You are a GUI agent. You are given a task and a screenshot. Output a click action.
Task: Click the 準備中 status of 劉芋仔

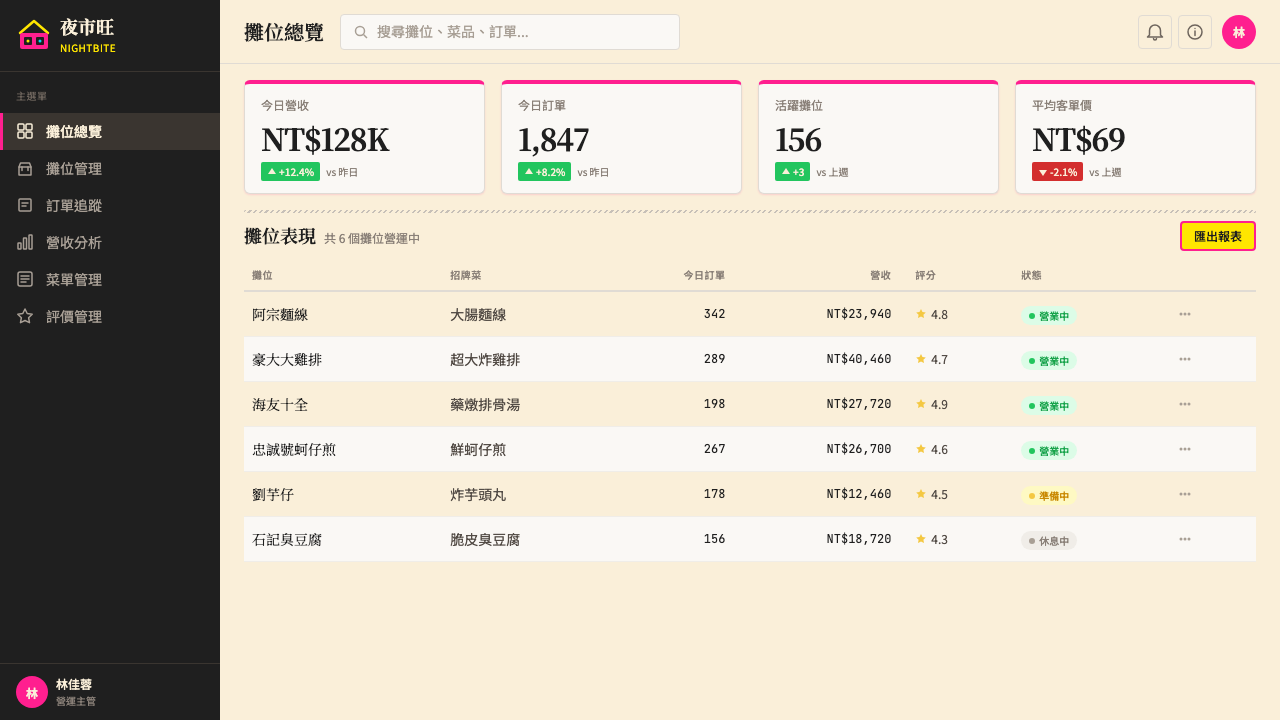[x=1049, y=495]
